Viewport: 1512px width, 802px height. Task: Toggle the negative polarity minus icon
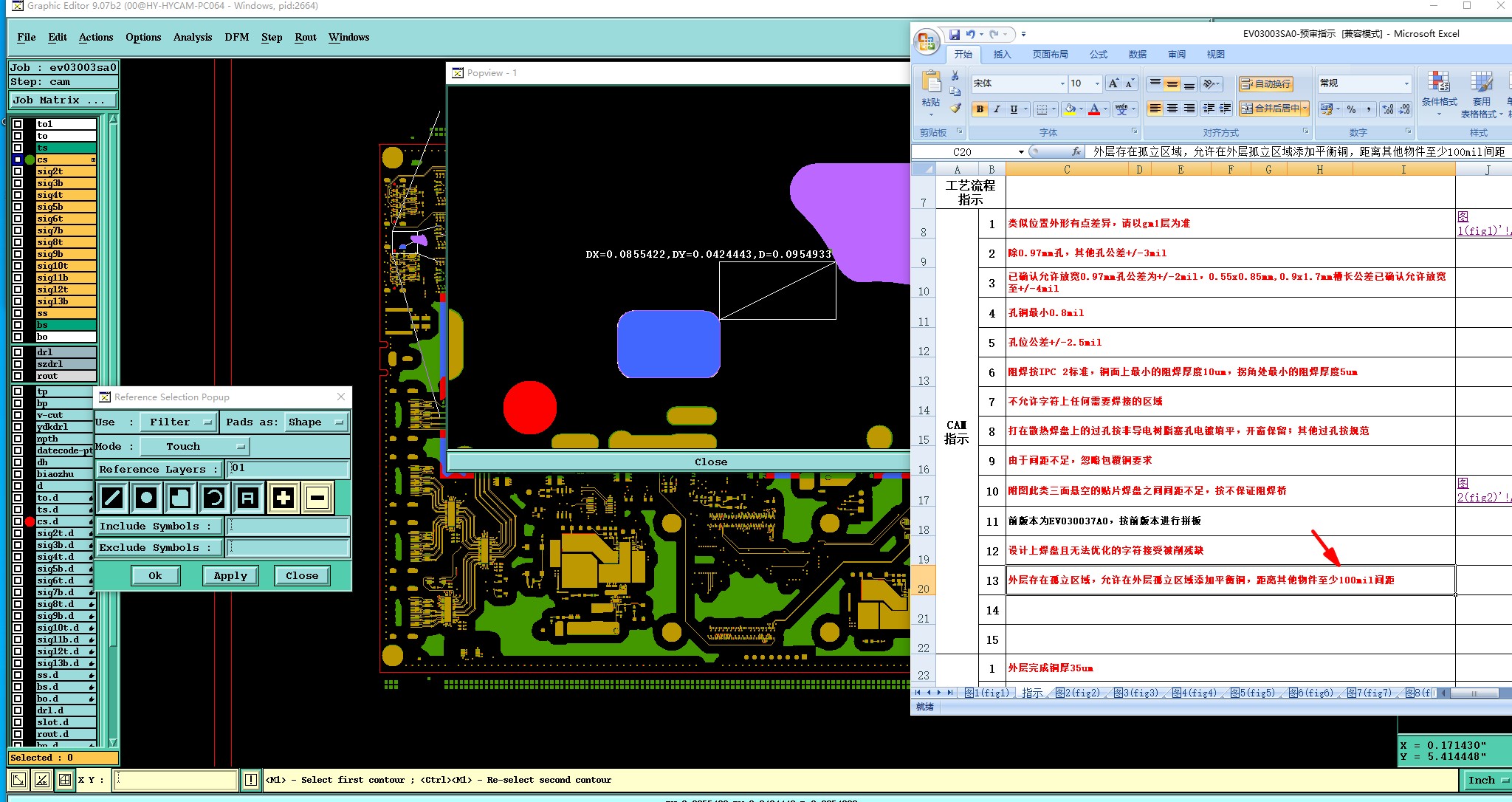coord(317,498)
